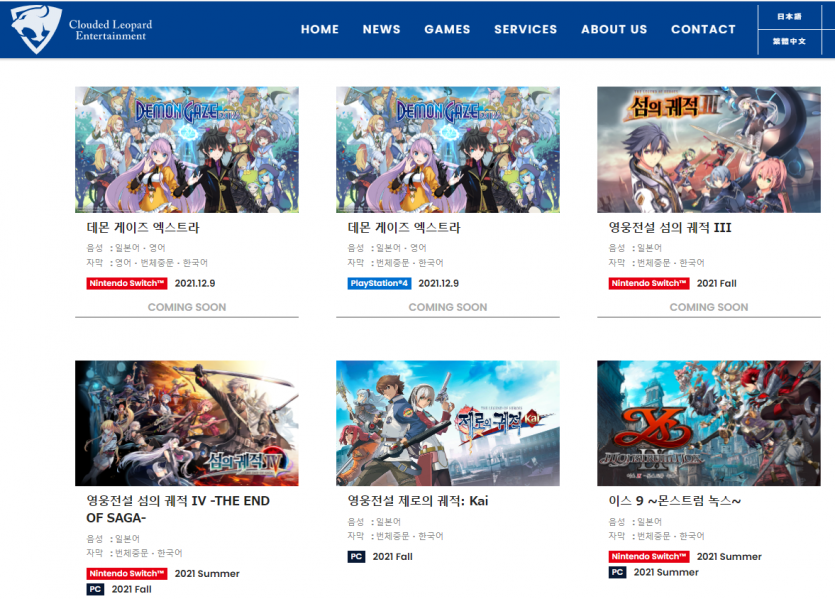Click 데몬 게이즈 엑스트라 title with Switch badge
Viewport: 835px width, 599px height.
[143, 228]
